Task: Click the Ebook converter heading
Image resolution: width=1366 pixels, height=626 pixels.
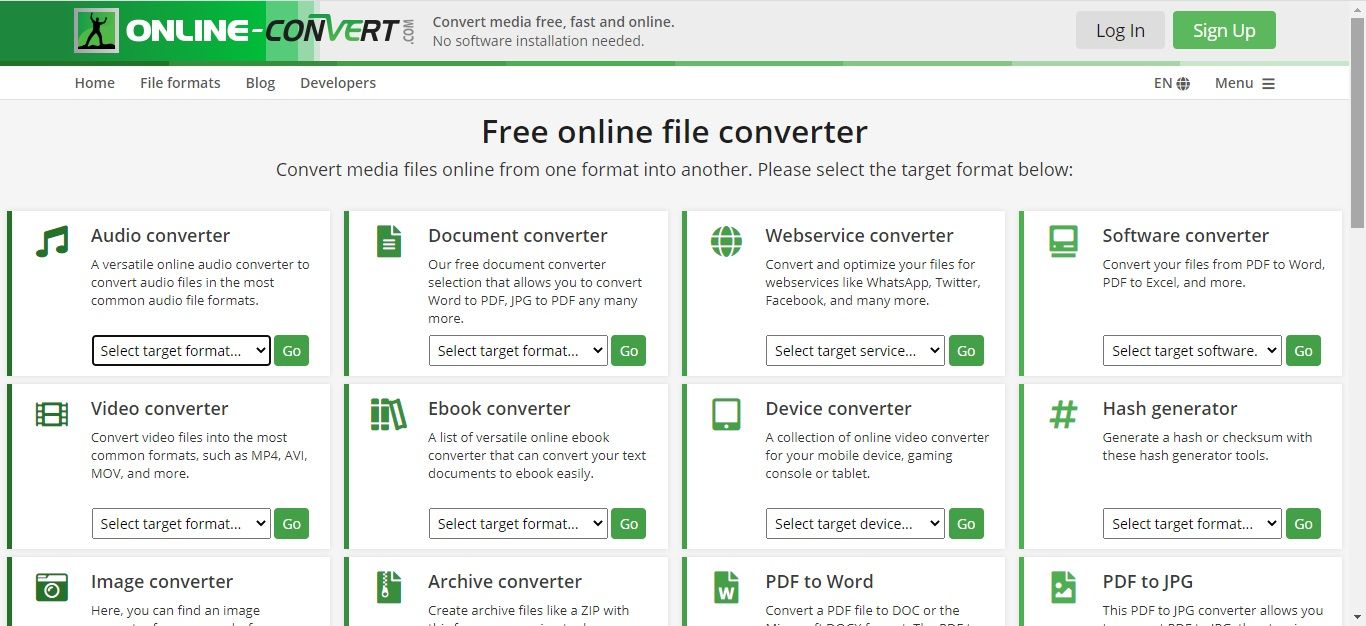Action: pos(499,409)
